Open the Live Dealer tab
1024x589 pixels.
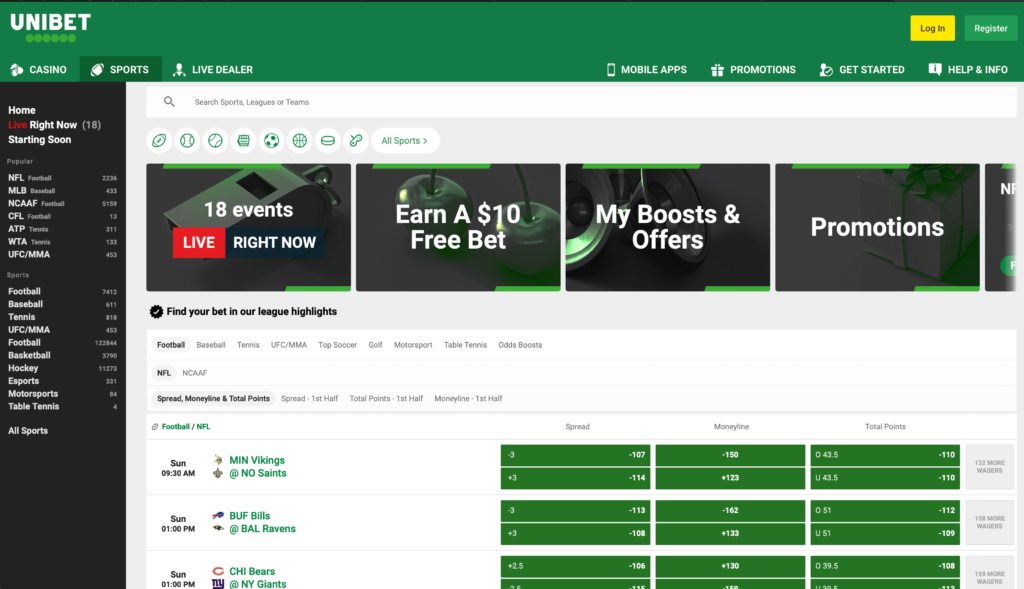(x=213, y=69)
